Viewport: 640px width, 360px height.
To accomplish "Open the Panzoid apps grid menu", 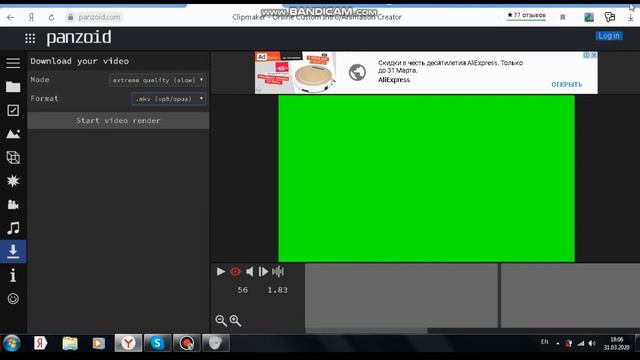I will [x=30, y=38].
